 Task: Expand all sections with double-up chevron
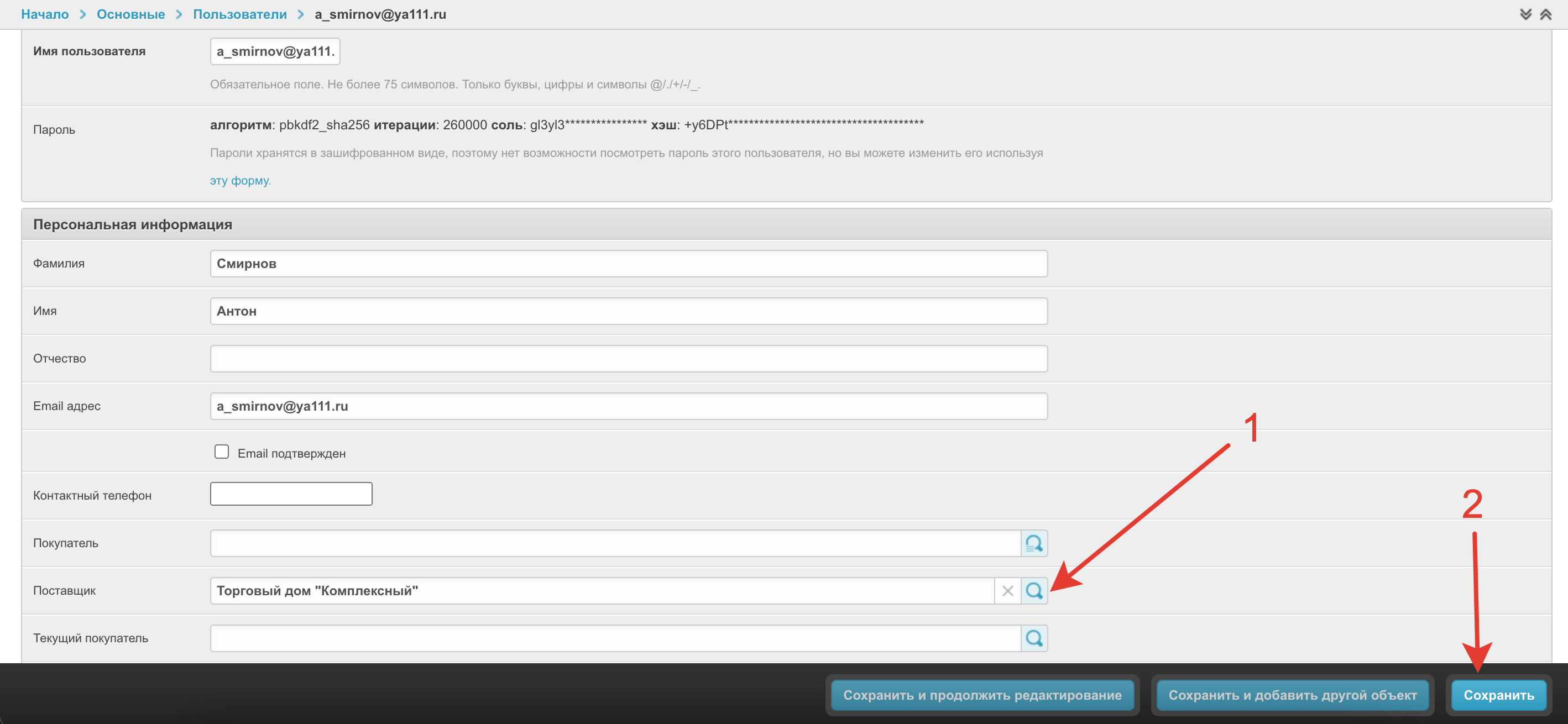(x=1545, y=14)
